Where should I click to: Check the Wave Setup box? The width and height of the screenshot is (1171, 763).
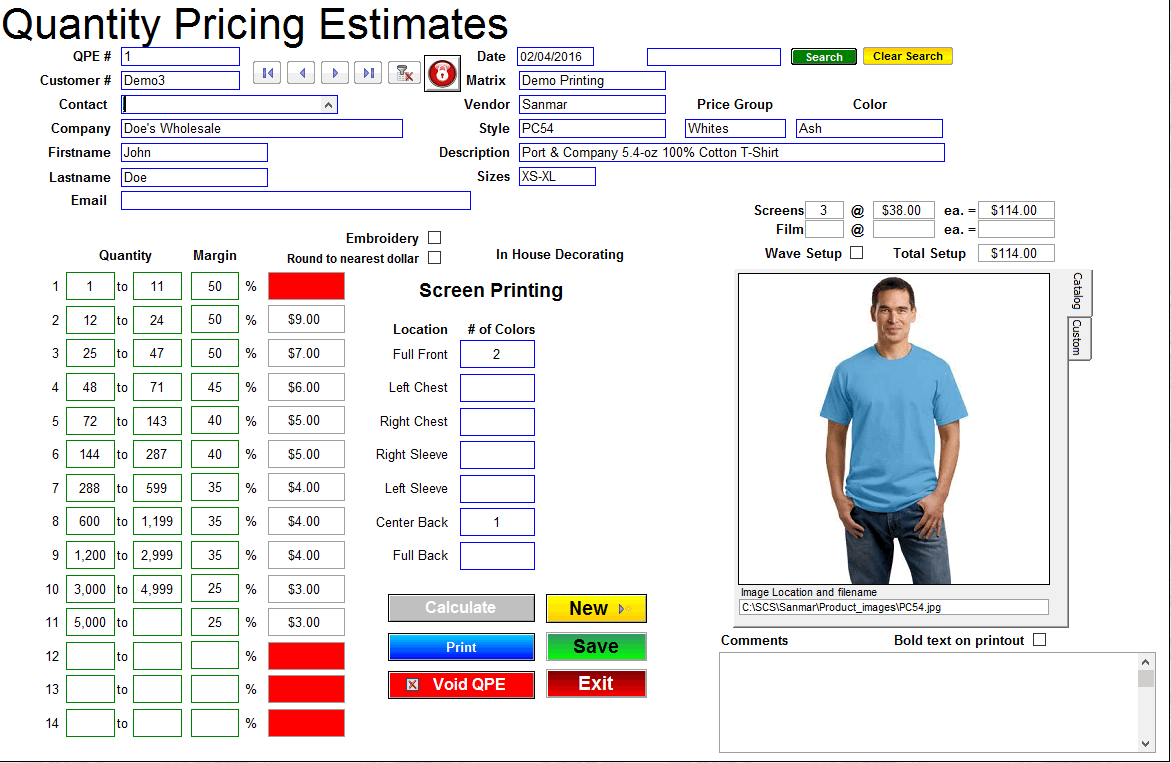point(856,253)
